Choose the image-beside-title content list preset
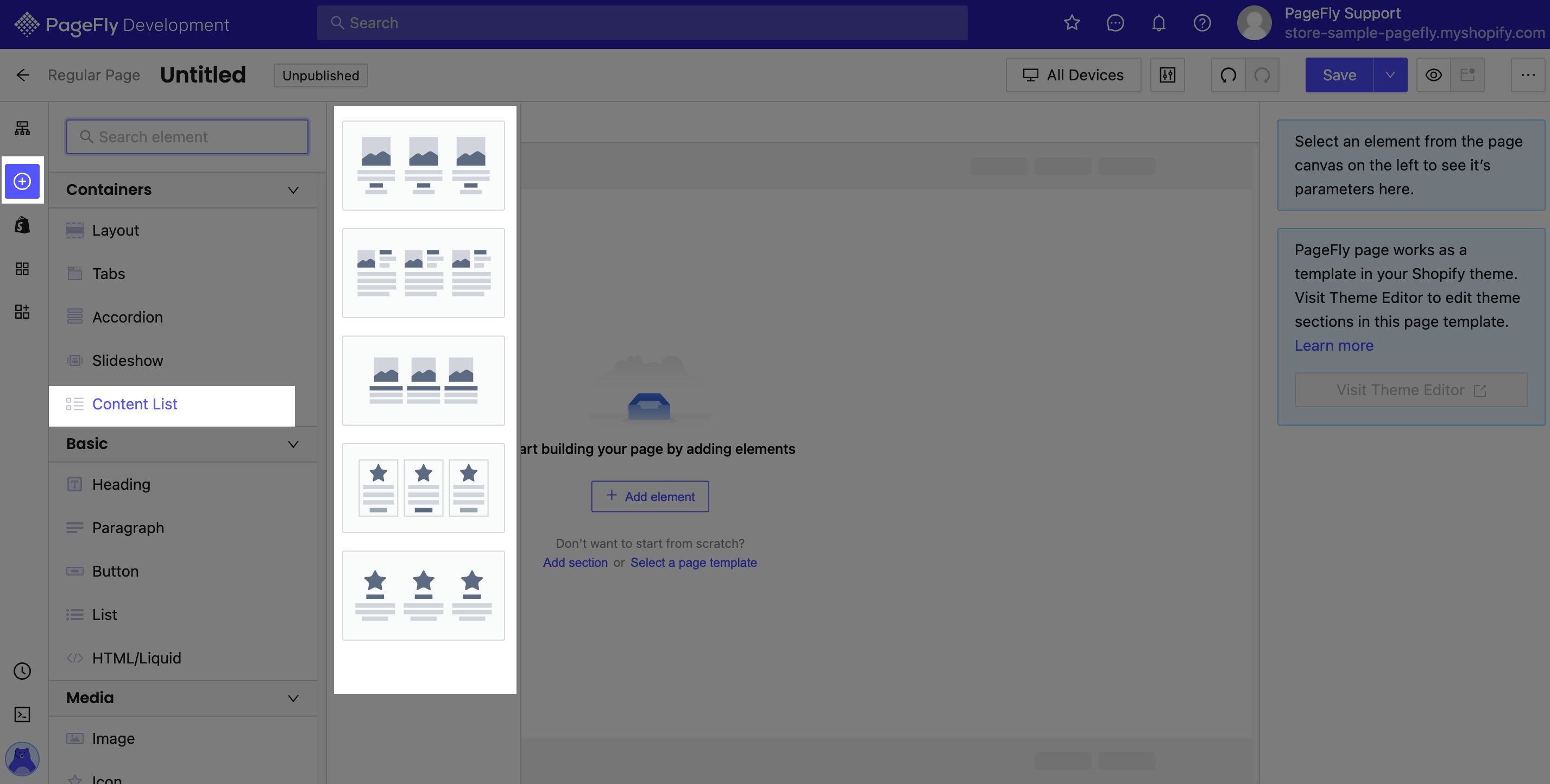 pyautogui.click(x=423, y=273)
